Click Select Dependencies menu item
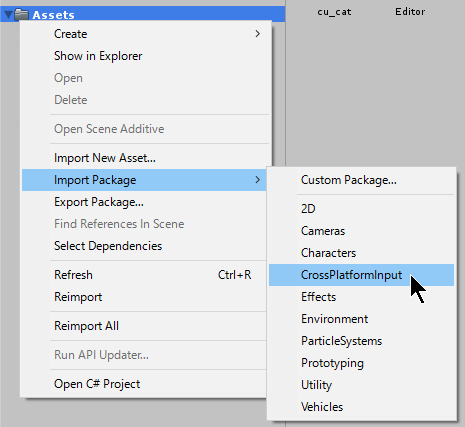 pyautogui.click(x=108, y=246)
